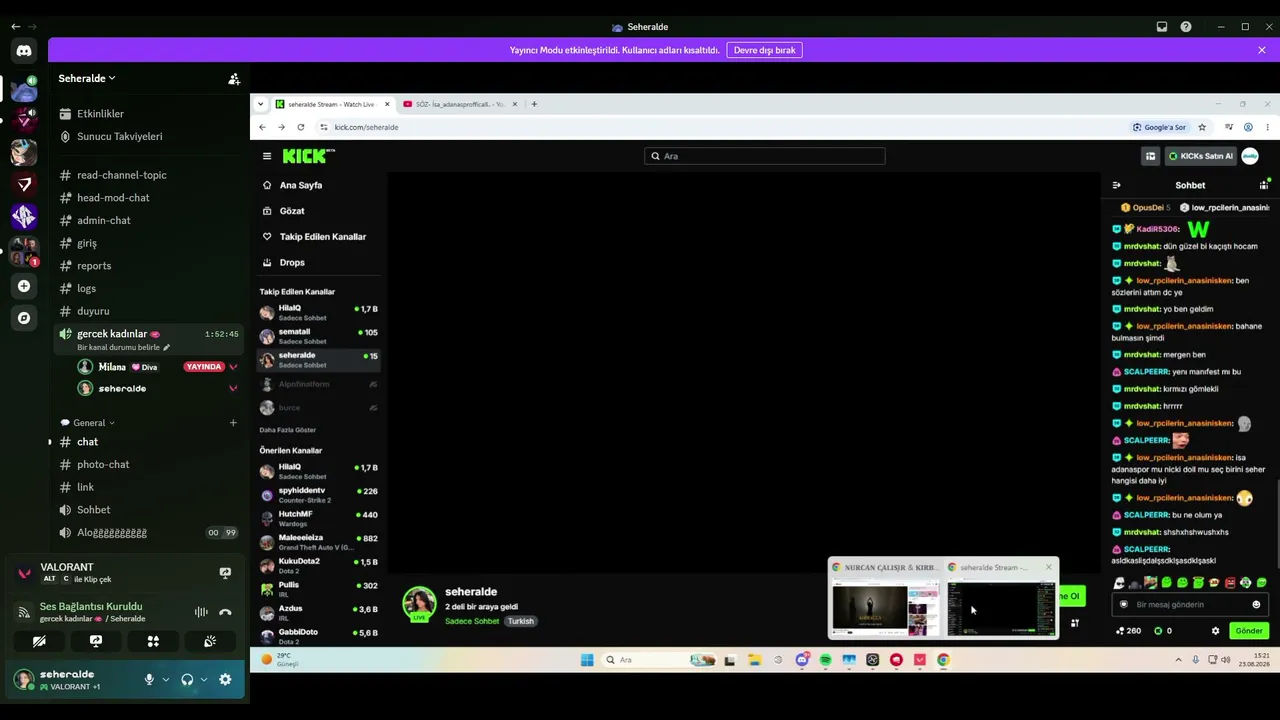The height and width of the screenshot is (720, 1280).
Task: Disable Streamer Mode via Devre dışı bırak
Action: tap(765, 50)
